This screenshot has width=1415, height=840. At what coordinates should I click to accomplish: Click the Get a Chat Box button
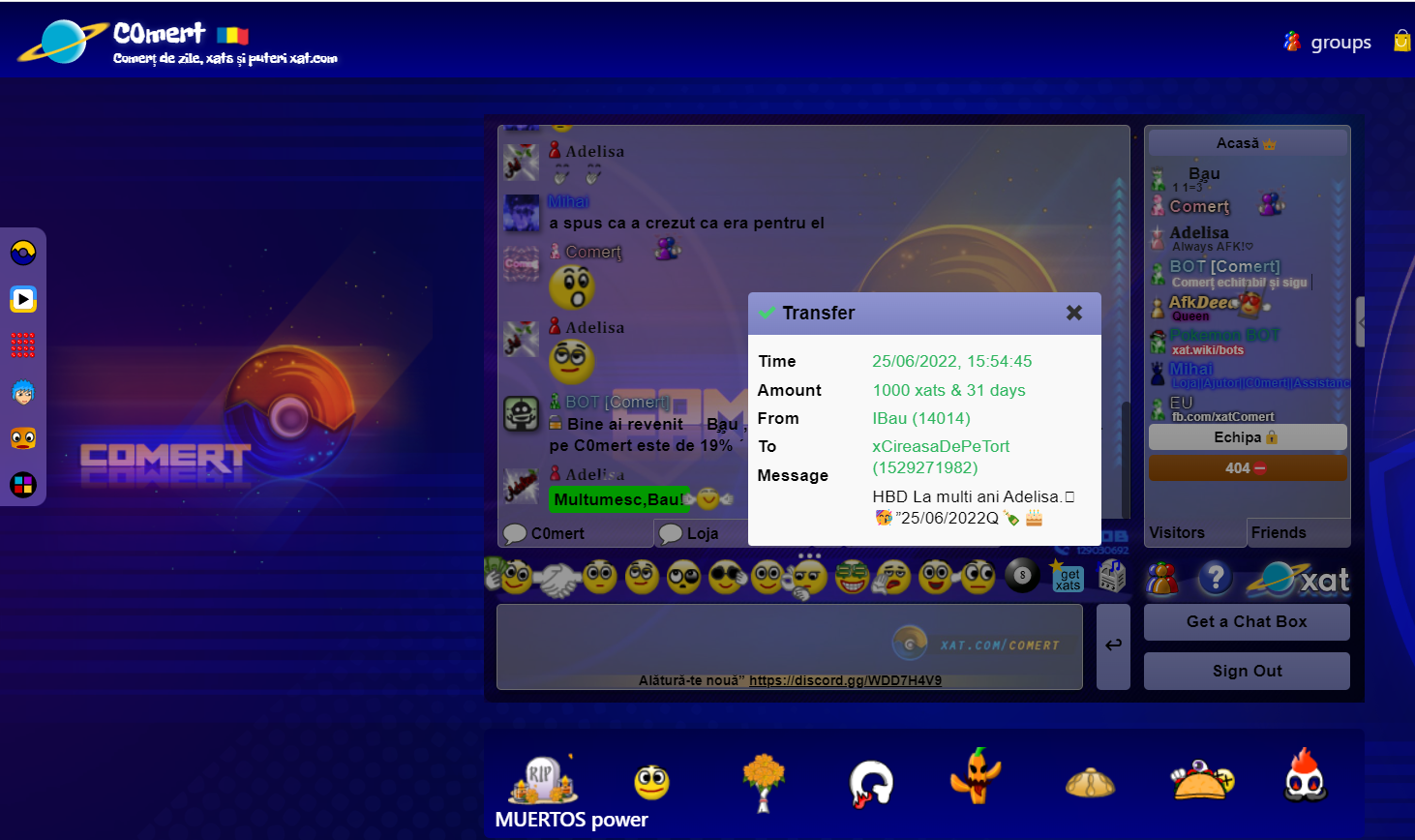tap(1247, 622)
